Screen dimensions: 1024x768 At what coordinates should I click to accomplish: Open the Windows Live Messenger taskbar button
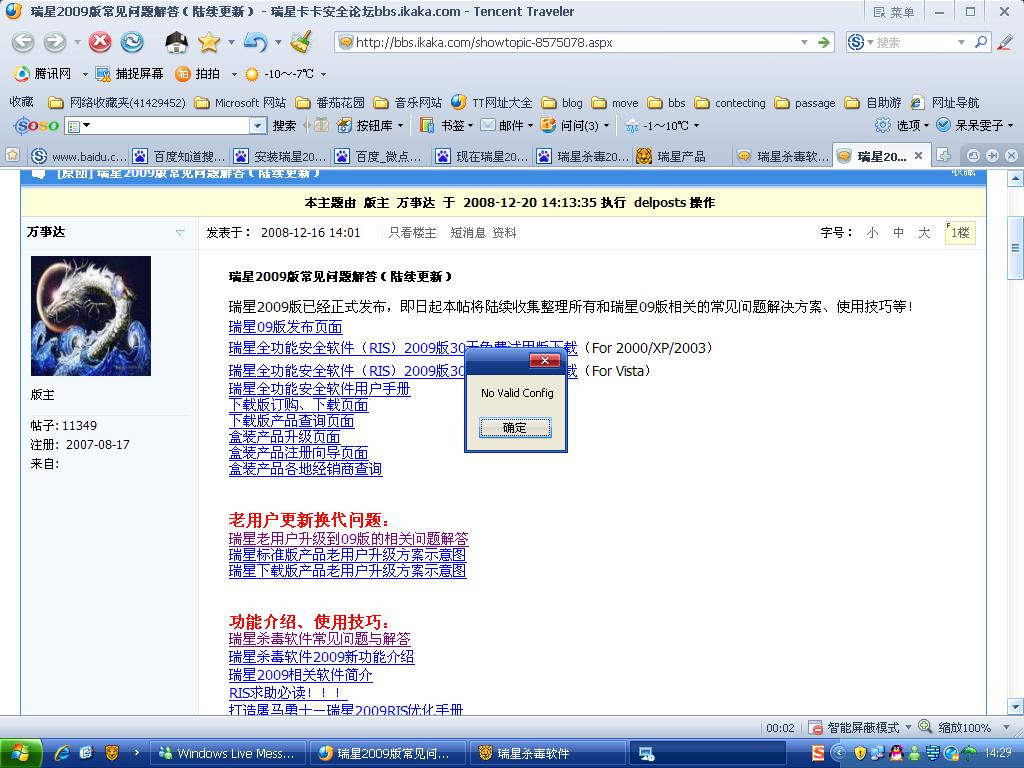(x=228, y=753)
